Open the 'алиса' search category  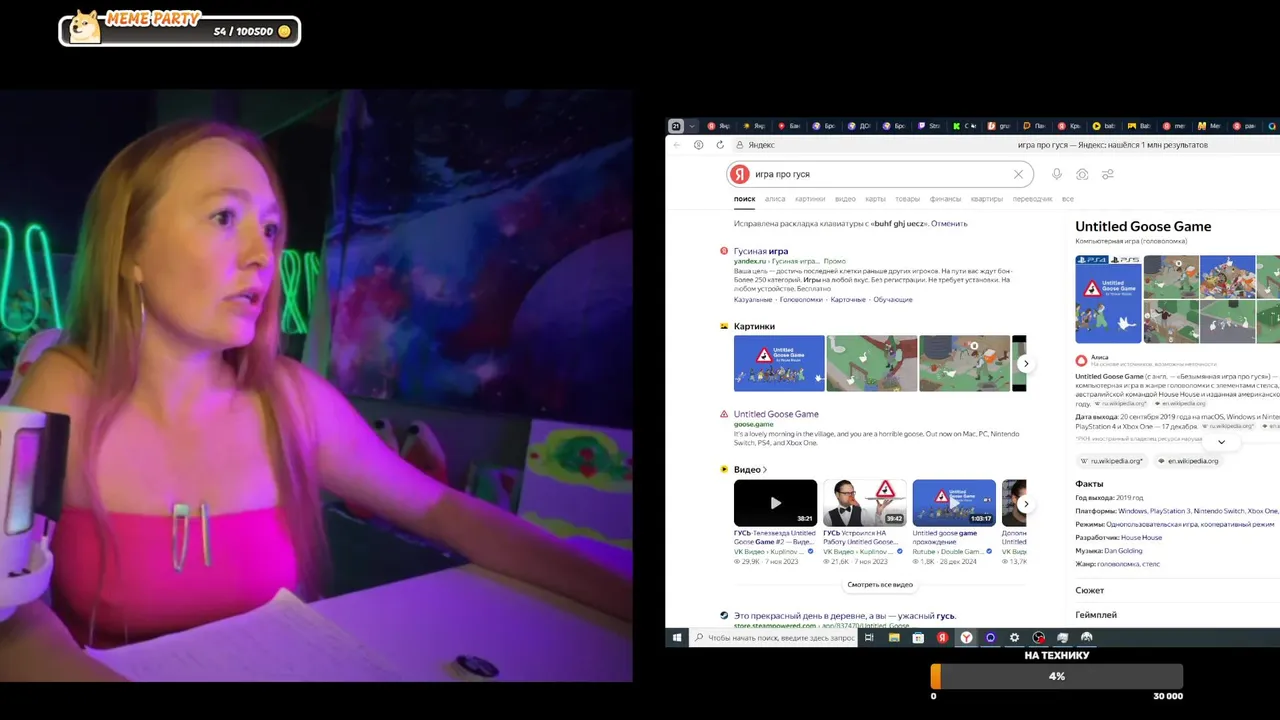[x=775, y=199]
